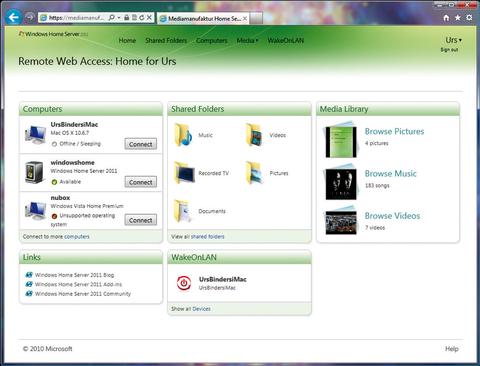Viewport: 480px width, 366px height.
Task: Open the Shared Folders navigation item
Action: point(166,40)
